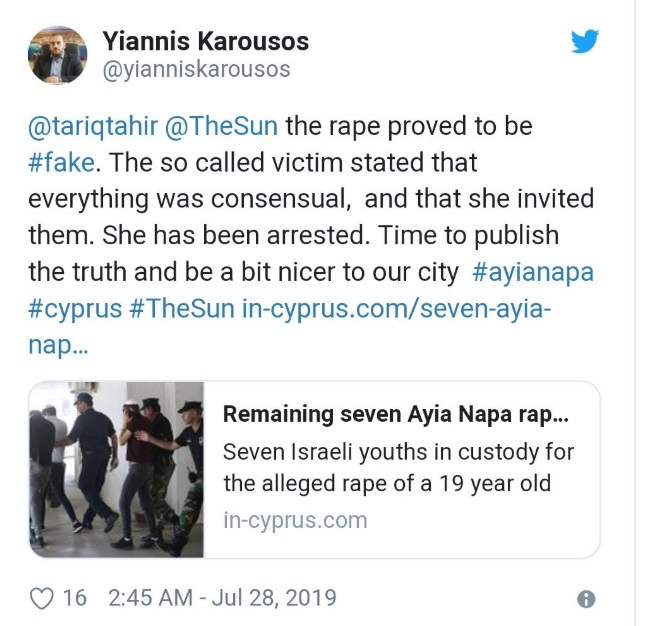Like the tweet with the heart icon
The image size is (647, 626).
click(x=41, y=598)
